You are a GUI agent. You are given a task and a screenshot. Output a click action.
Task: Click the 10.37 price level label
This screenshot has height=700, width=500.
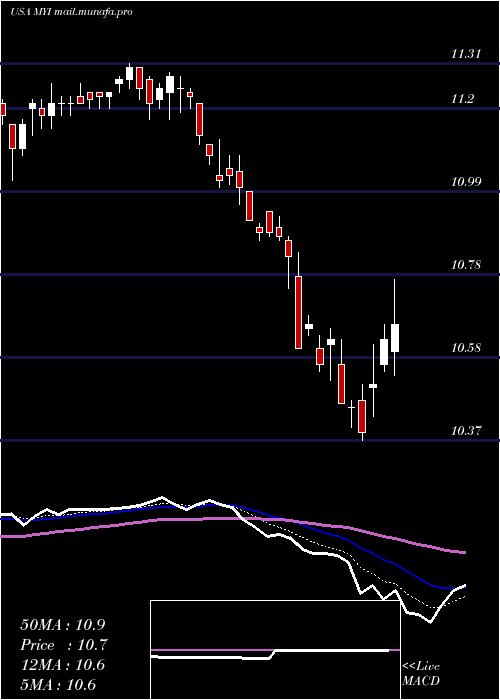466,431
